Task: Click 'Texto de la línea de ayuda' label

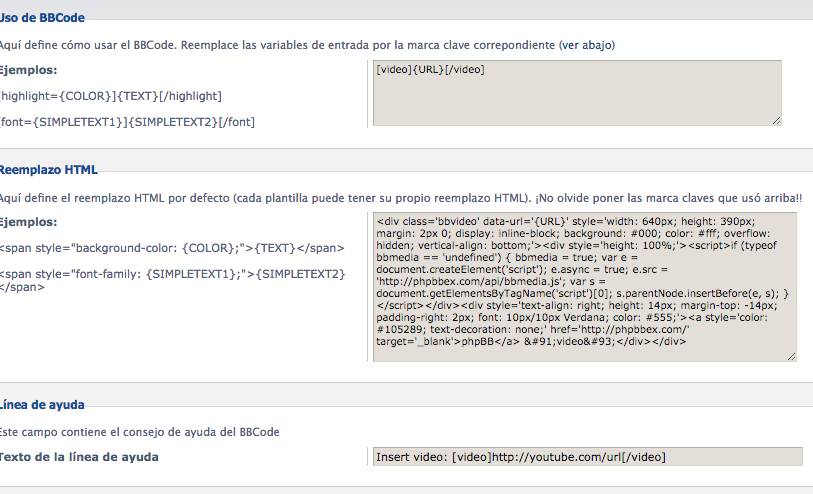Action: pos(79,457)
